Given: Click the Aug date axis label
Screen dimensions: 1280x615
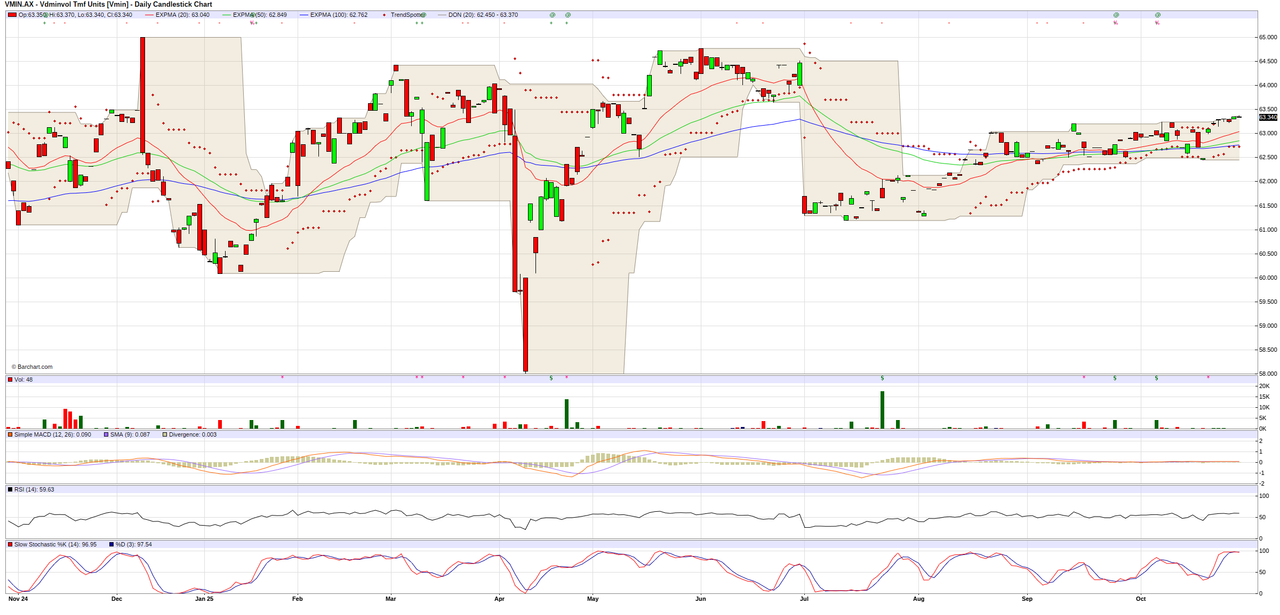Looking at the screenshot, I should coord(917,599).
